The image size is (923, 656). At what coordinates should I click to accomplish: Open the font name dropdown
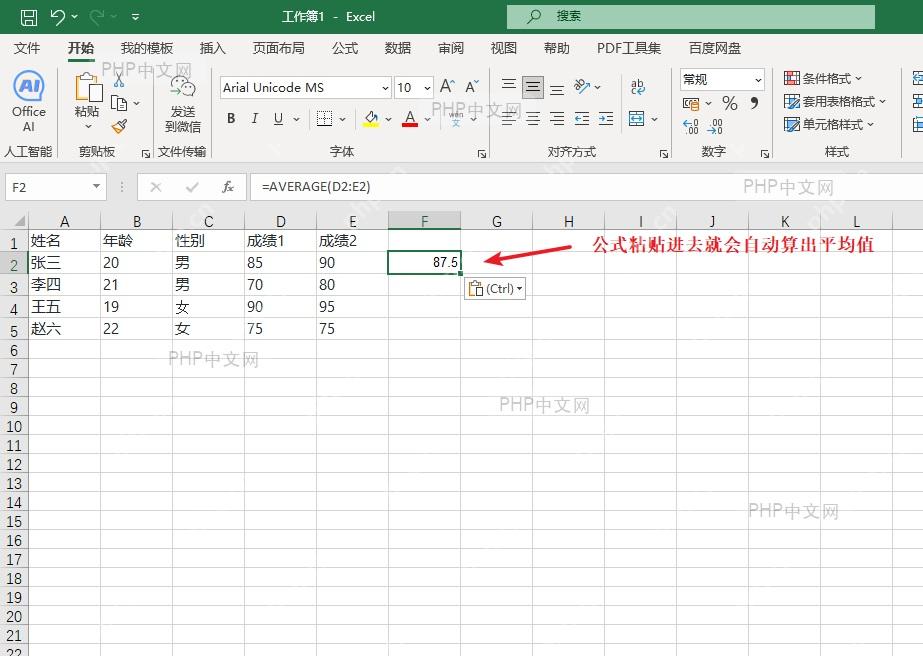pyautogui.click(x=386, y=88)
